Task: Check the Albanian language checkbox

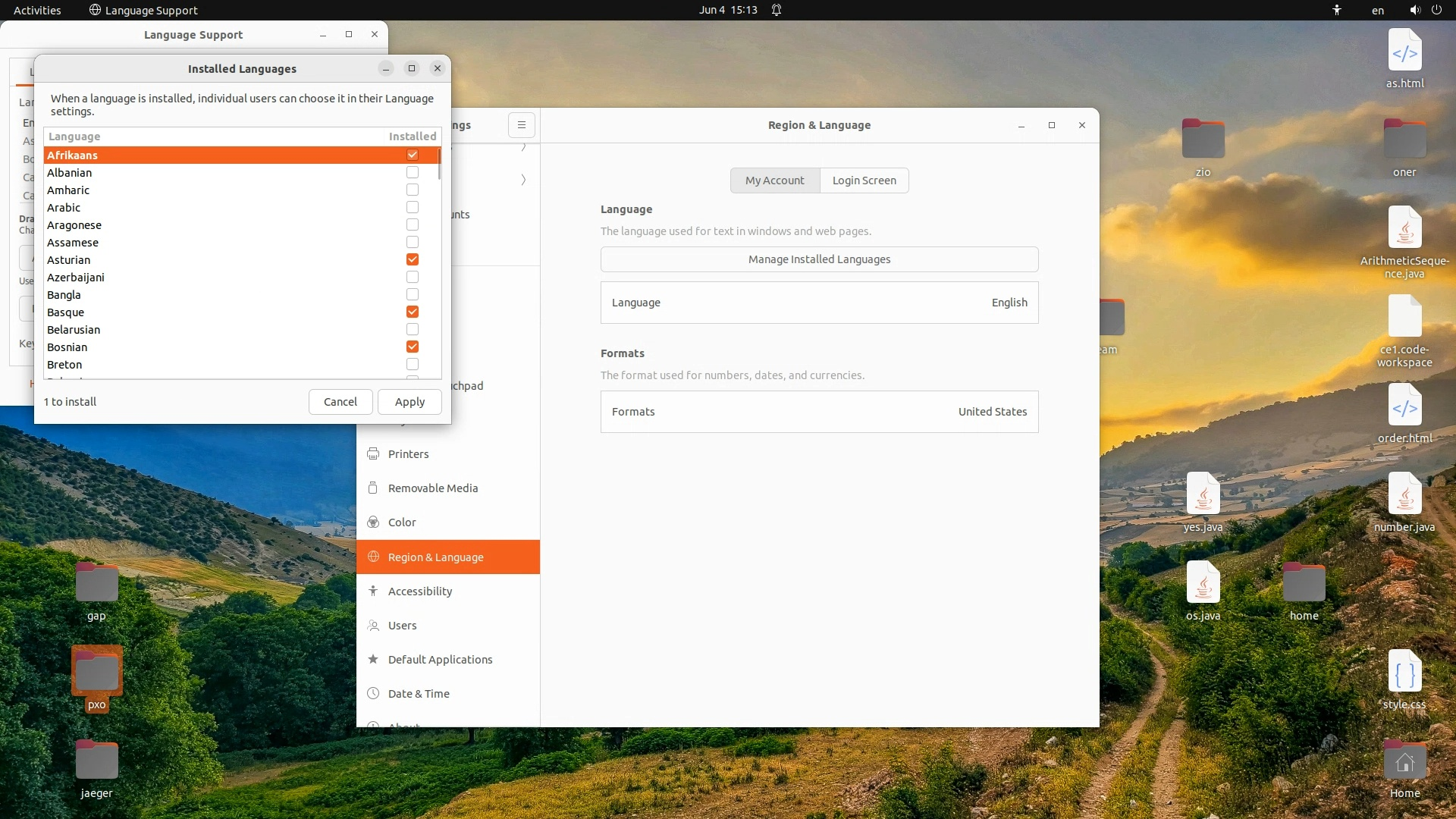Action: [413, 173]
